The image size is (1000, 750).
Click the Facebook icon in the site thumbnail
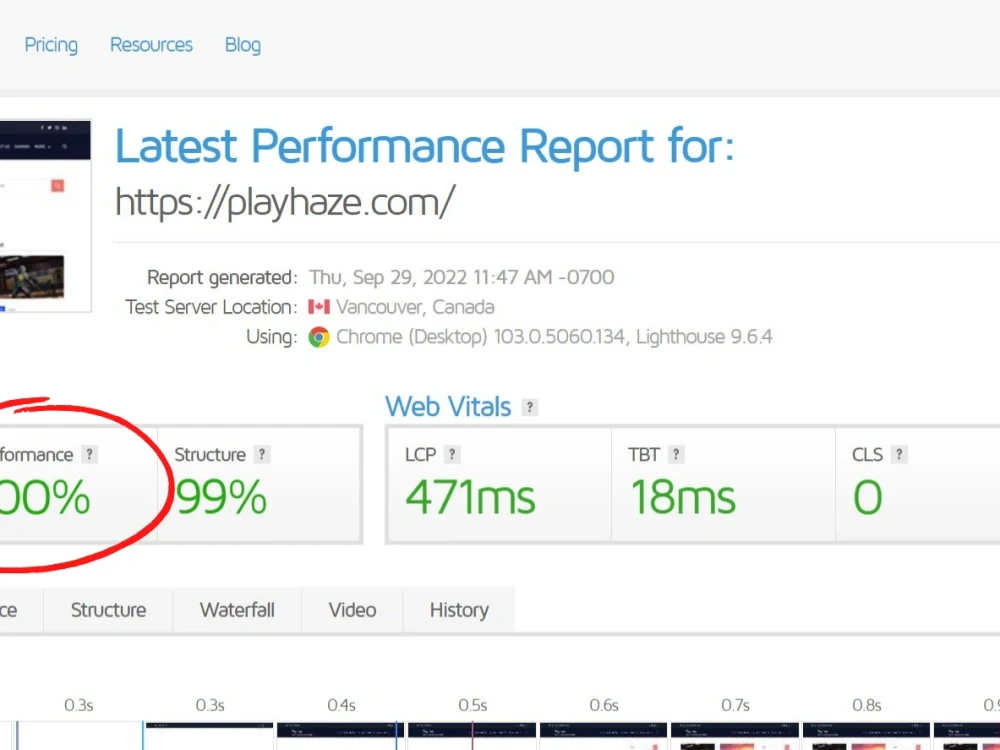point(41,127)
